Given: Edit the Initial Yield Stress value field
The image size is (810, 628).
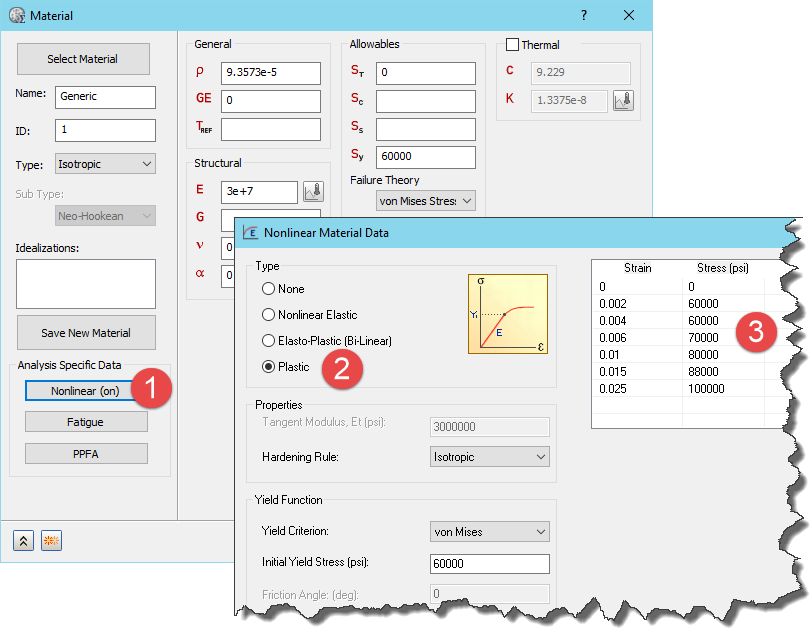Looking at the screenshot, I should pyautogui.click(x=489, y=563).
